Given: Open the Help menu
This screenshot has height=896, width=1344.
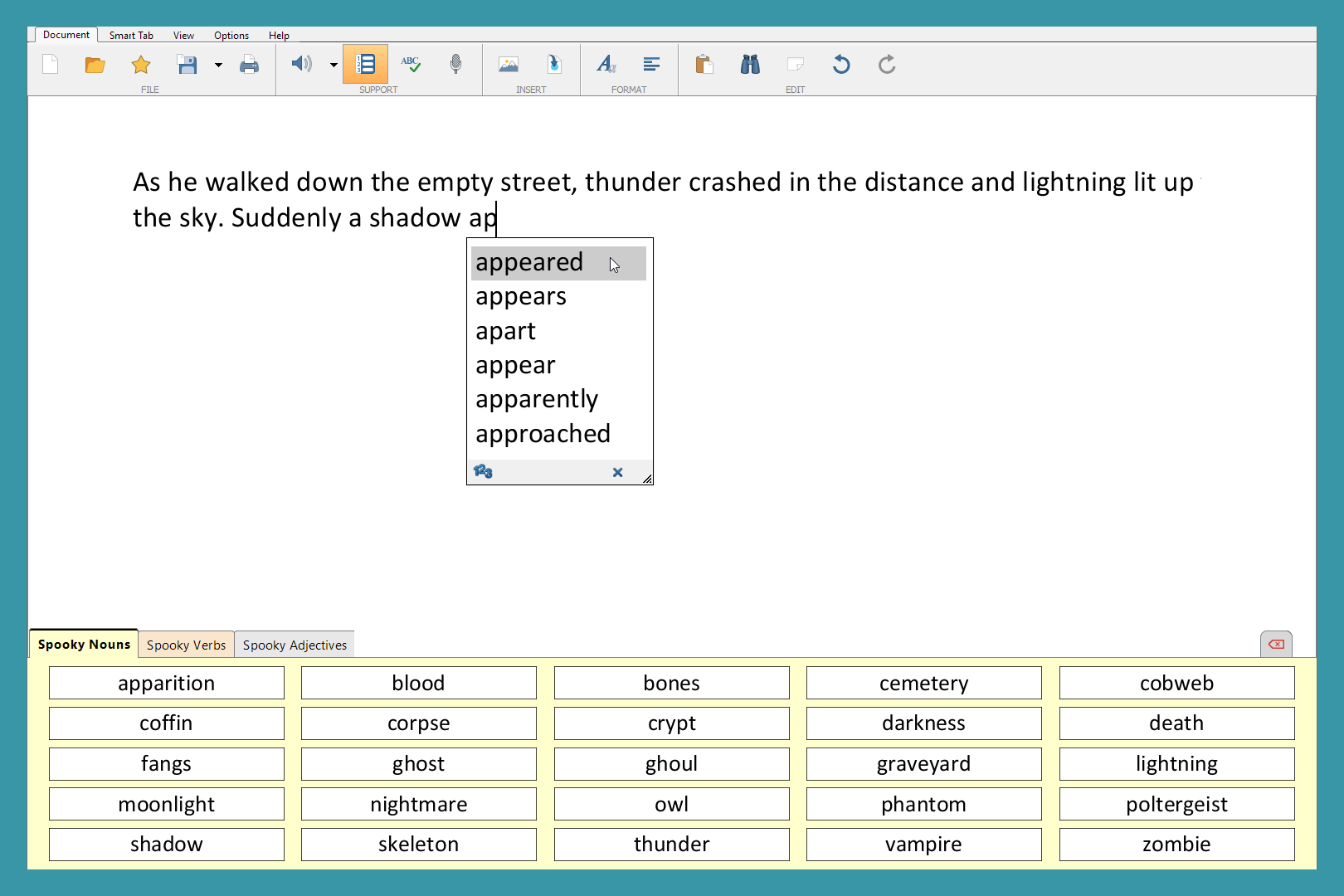Looking at the screenshot, I should (279, 36).
